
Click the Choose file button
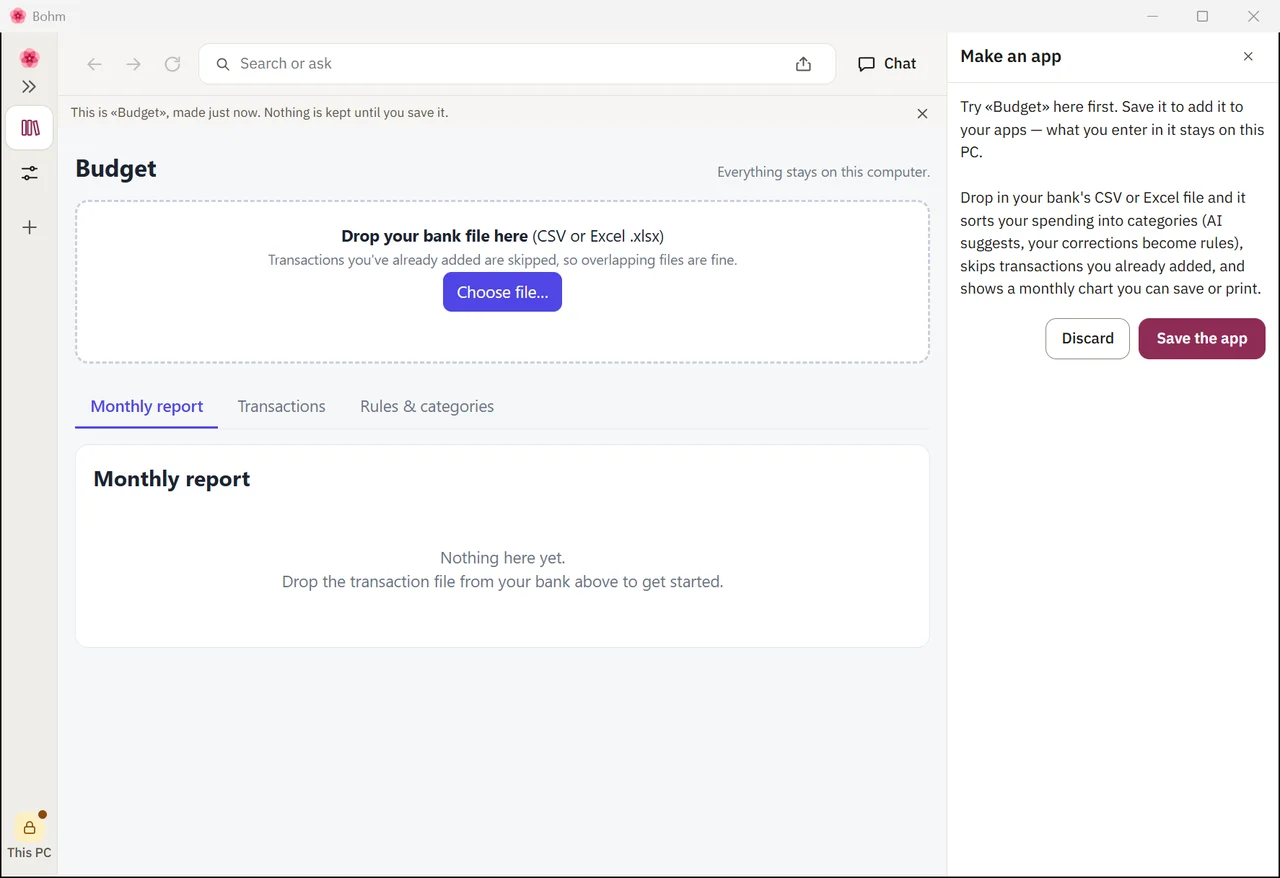point(502,292)
